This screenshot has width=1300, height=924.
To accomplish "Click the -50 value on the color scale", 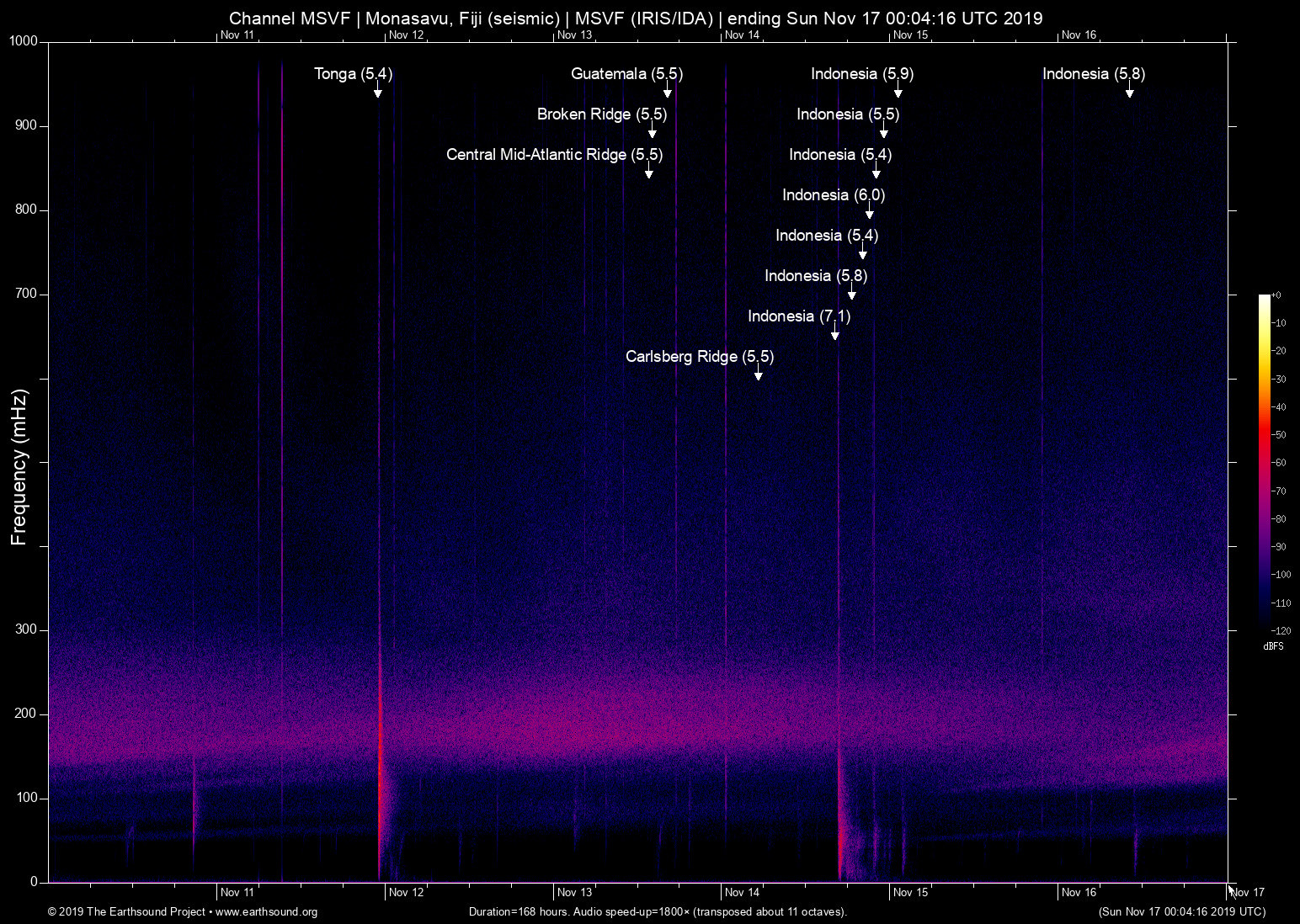I will pos(1279,435).
